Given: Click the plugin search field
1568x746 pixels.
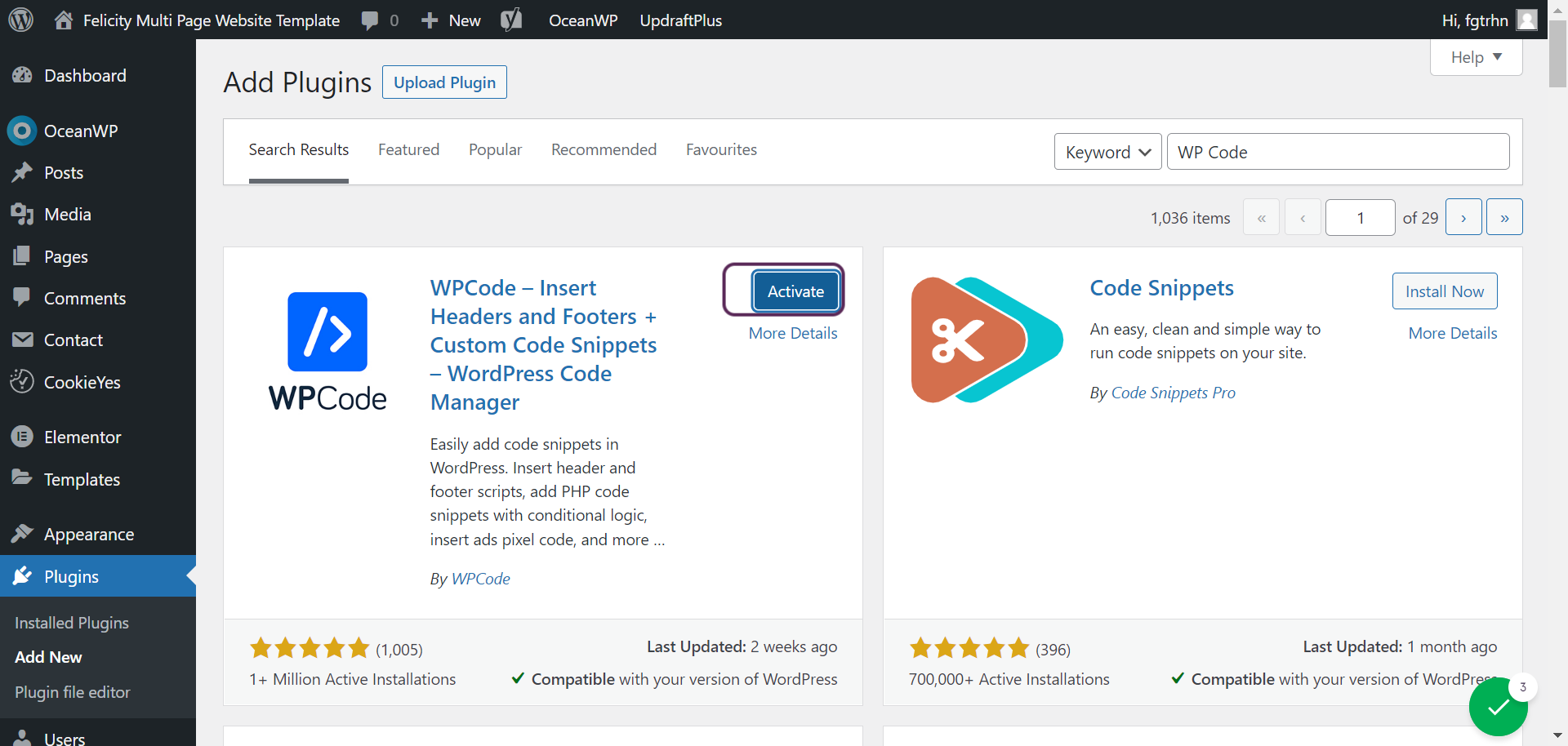Looking at the screenshot, I should [1338, 152].
